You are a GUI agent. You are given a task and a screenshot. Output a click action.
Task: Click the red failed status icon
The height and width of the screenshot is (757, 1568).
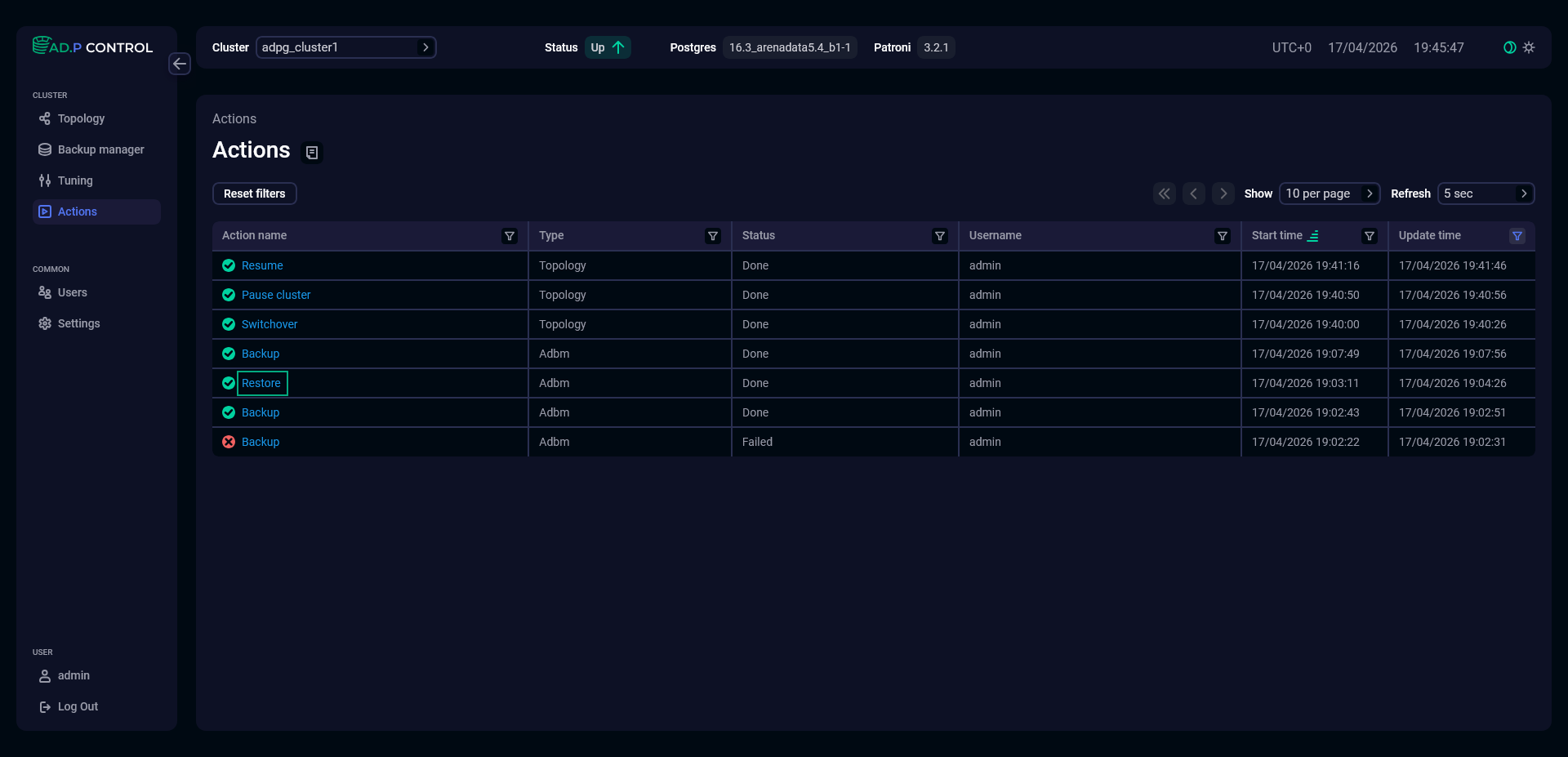coord(229,442)
